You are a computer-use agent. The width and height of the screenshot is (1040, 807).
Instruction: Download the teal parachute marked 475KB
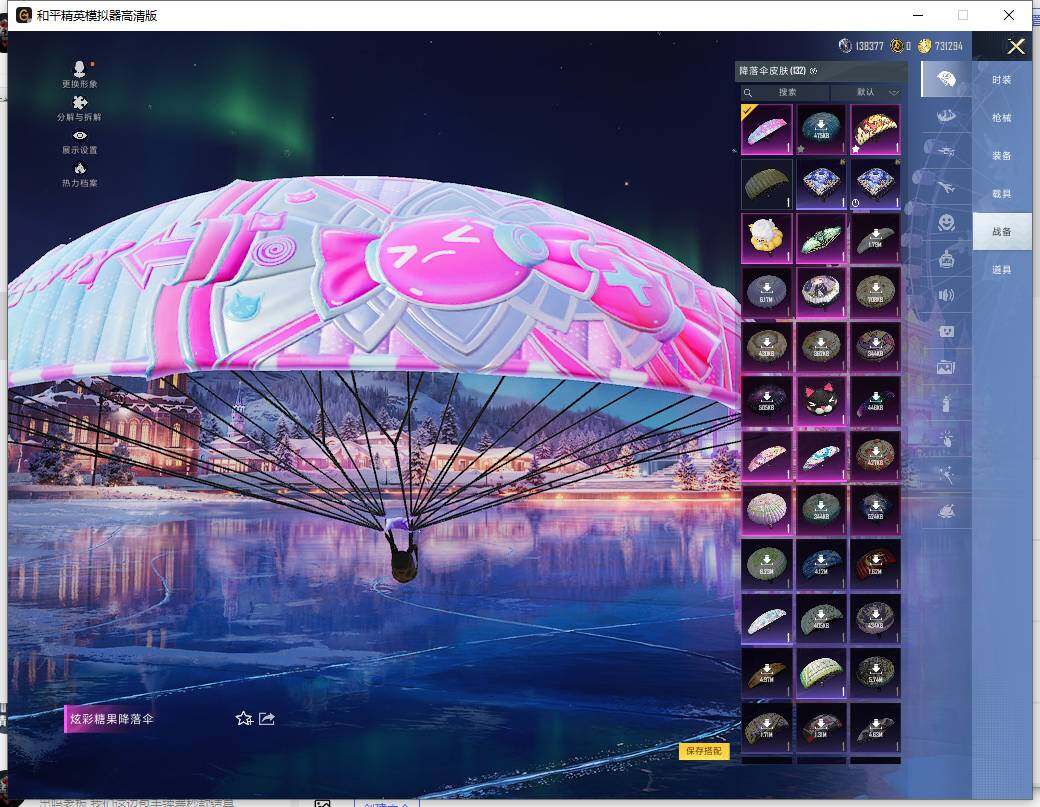click(x=821, y=129)
